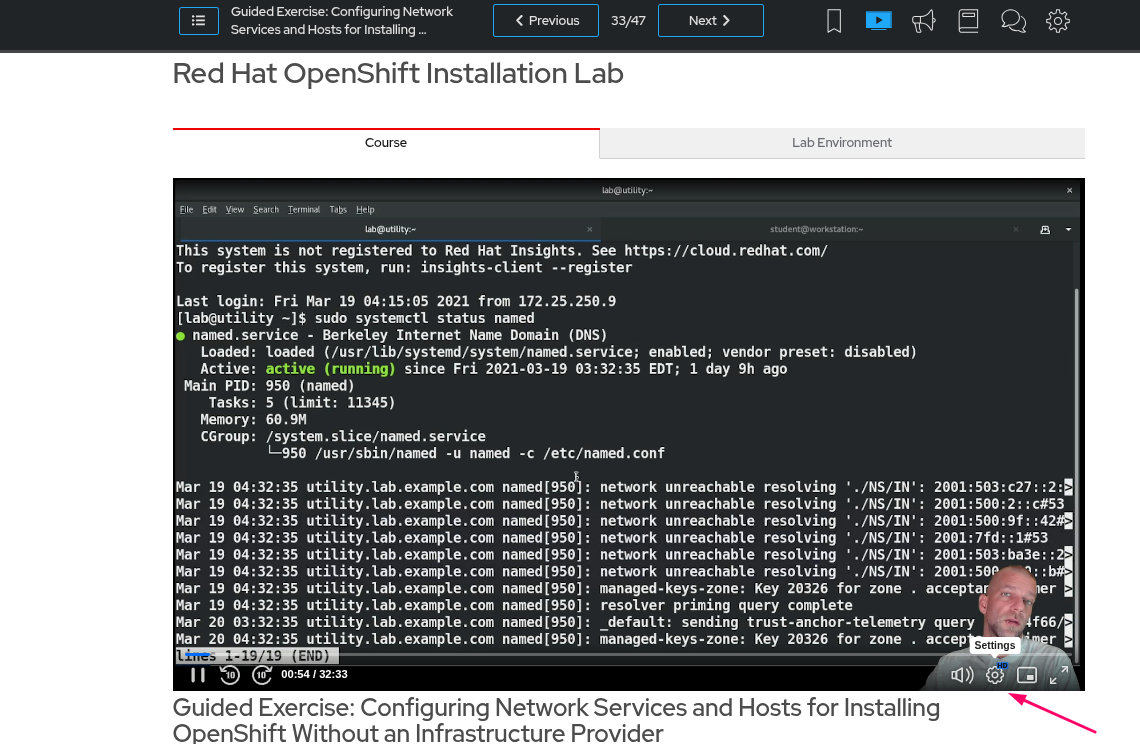The height and width of the screenshot is (744, 1140).
Task: Open the terminal Search menu
Action: 266,209
